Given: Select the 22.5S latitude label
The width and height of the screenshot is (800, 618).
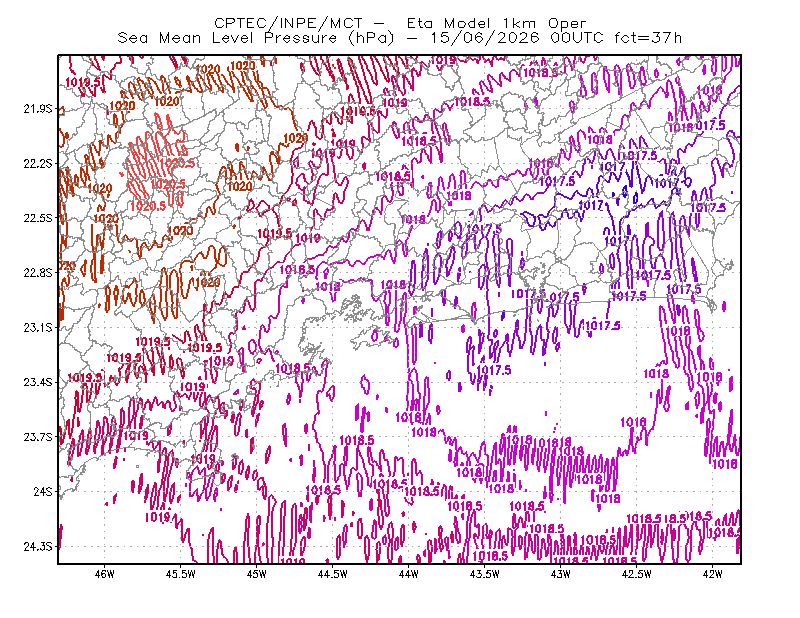Looking at the screenshot, I should pyautogui.click(x=38, y=218).
